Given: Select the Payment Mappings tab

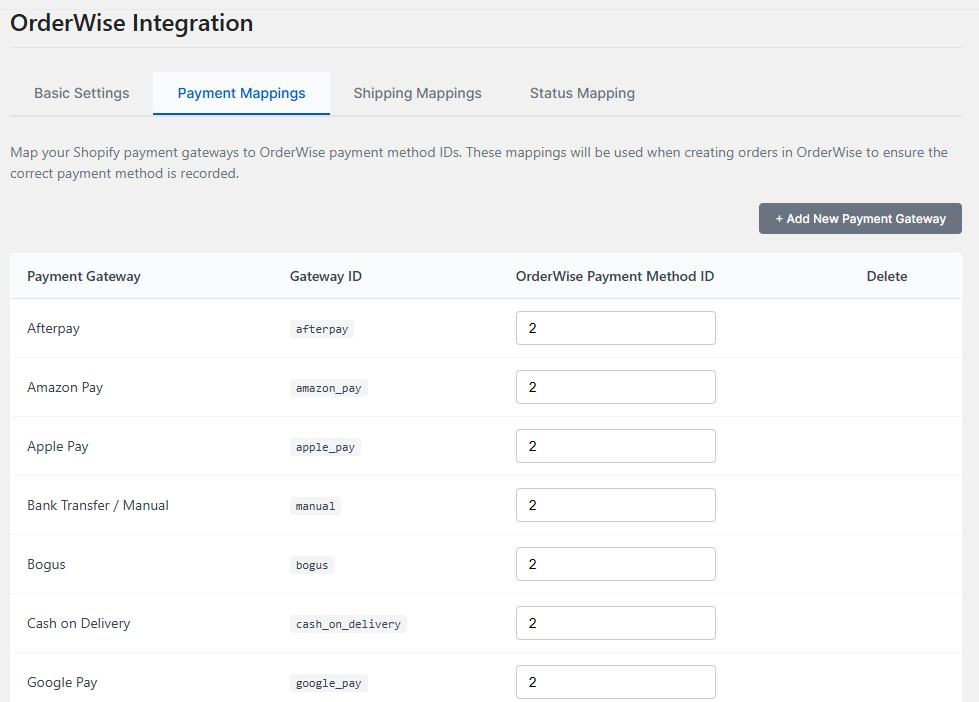Looking at the screenshot, I should 242,93.
